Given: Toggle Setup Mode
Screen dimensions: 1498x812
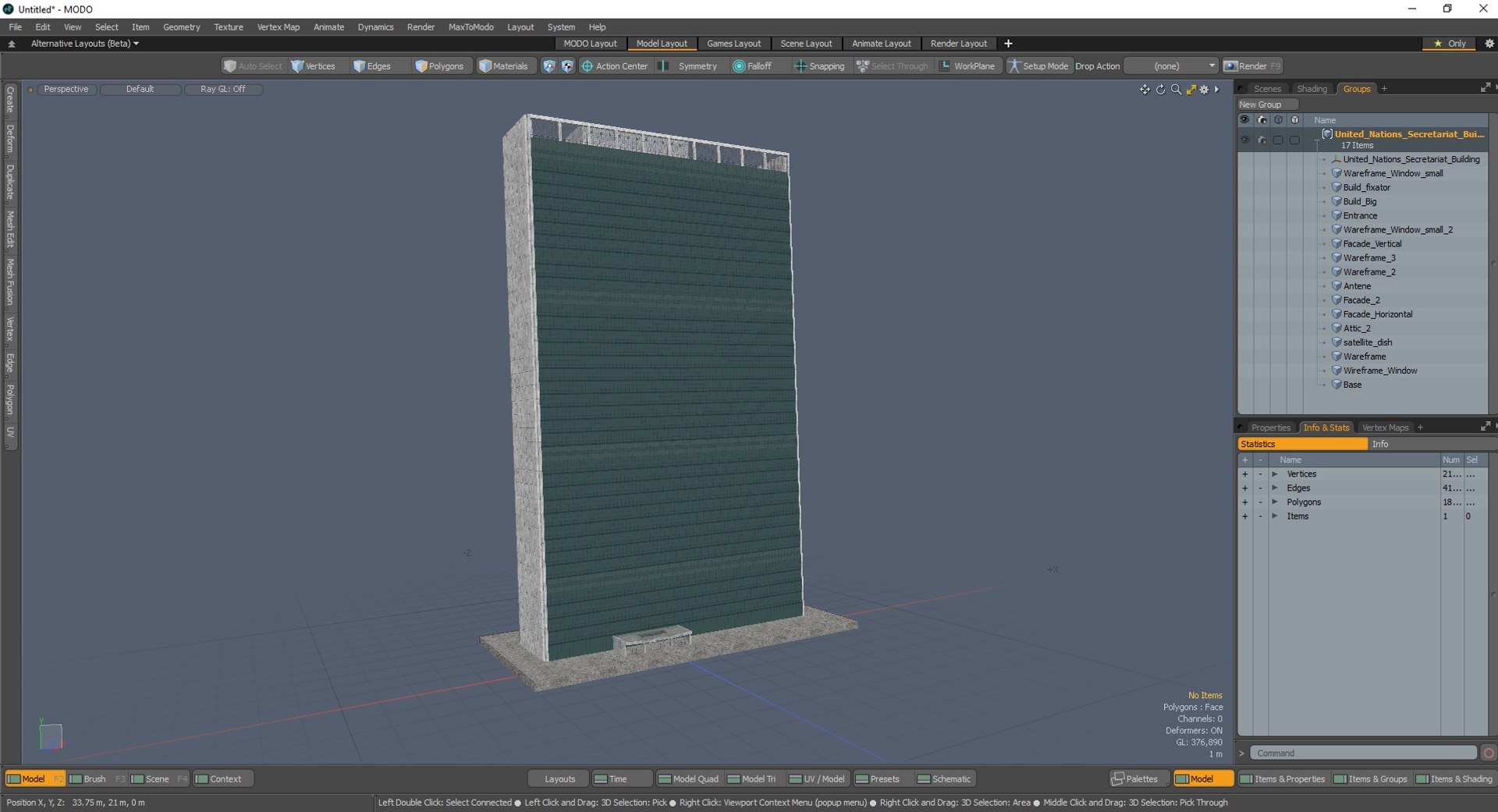Looking at the screenshot, I should click(1038, 66).
